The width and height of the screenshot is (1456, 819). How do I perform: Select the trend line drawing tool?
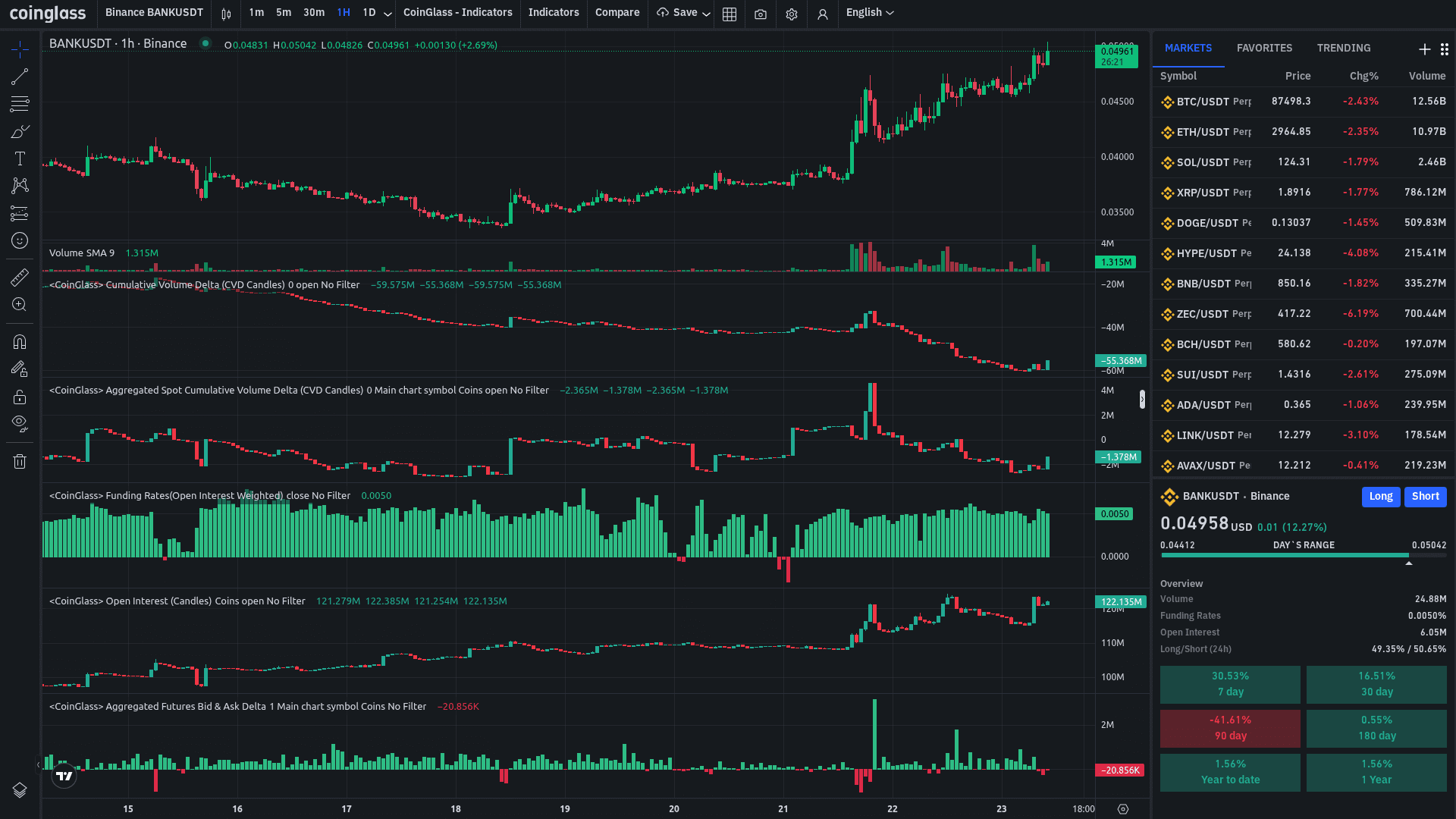coord(20,77)
